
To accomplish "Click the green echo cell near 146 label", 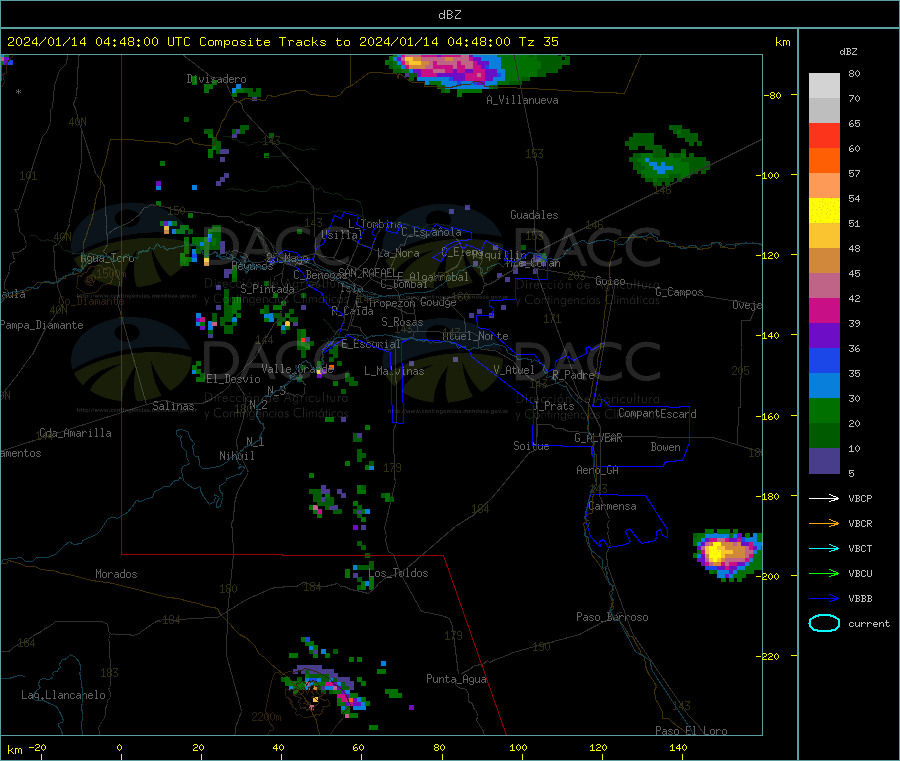I will (x=667, y=157).
